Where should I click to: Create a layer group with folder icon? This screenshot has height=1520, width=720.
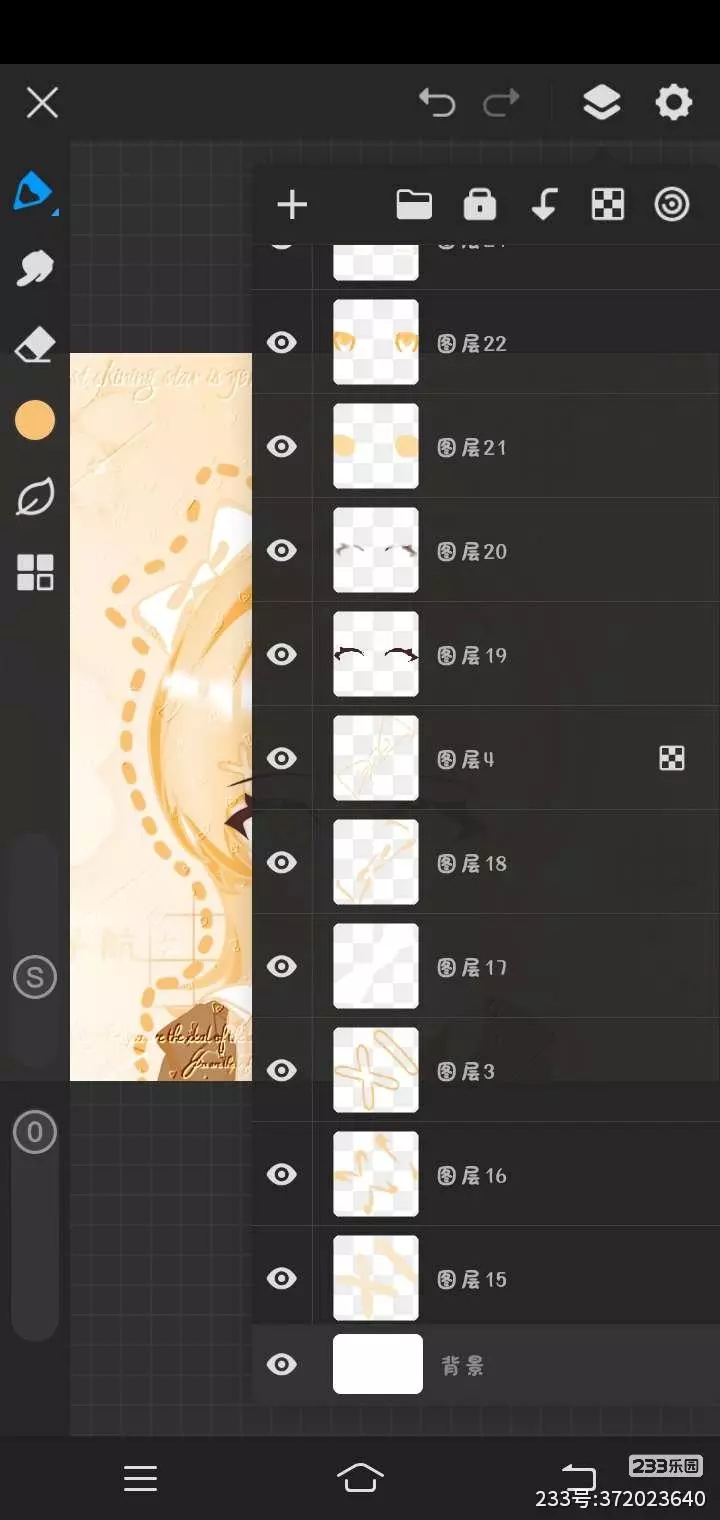[414, 205]
